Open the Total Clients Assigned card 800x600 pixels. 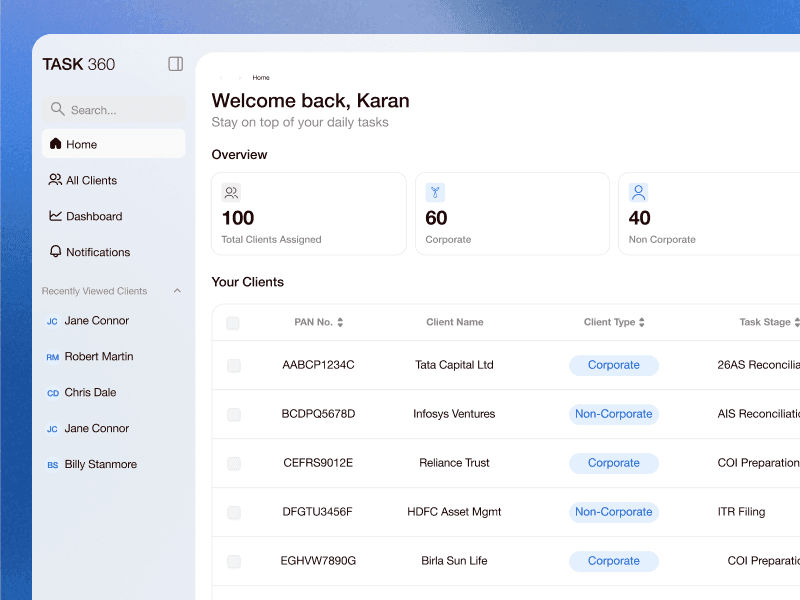coord(309,214)
